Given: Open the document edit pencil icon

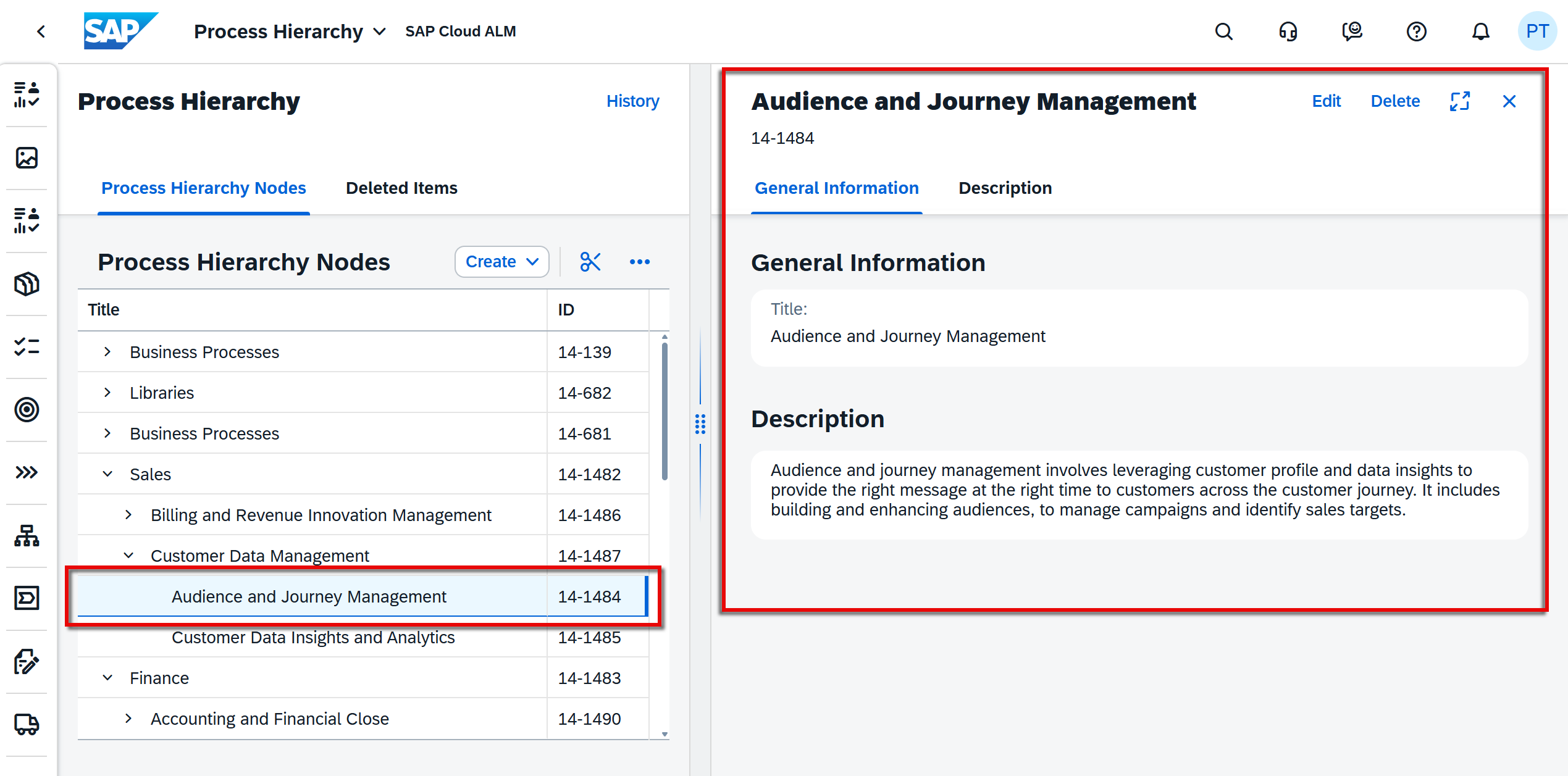Looking at the screenshot, I should coord(27,662).
